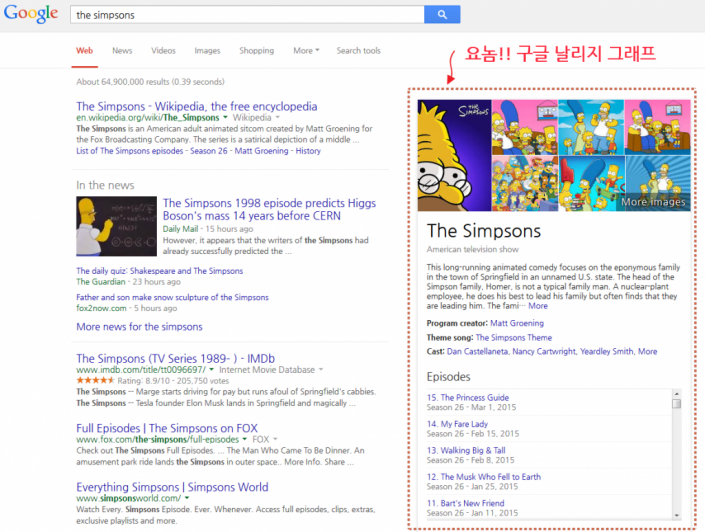Click 'The Simpsons' knowledge panel title
This screenshot has height=532, width=705.
(x=484, y=231)
